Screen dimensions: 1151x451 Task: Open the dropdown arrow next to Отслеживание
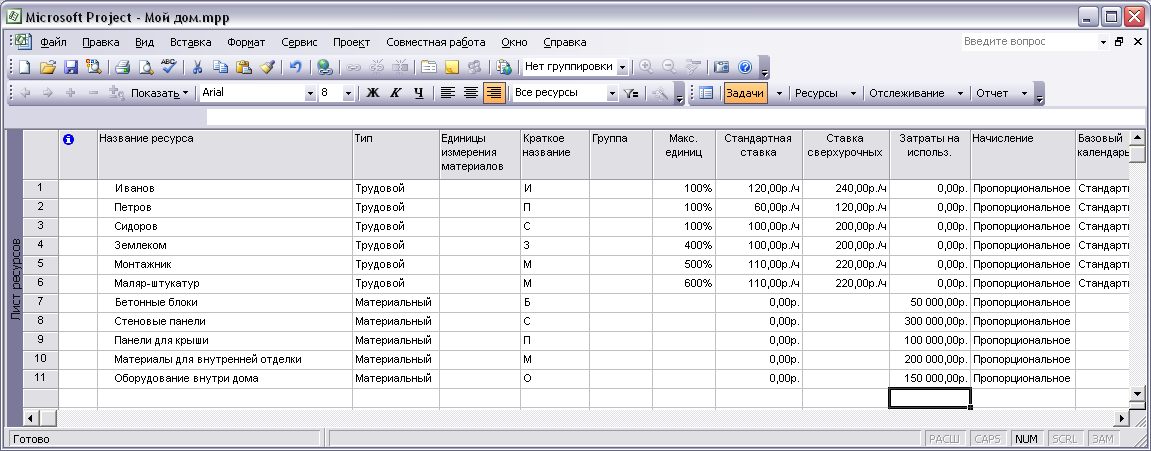pos(959,93)
